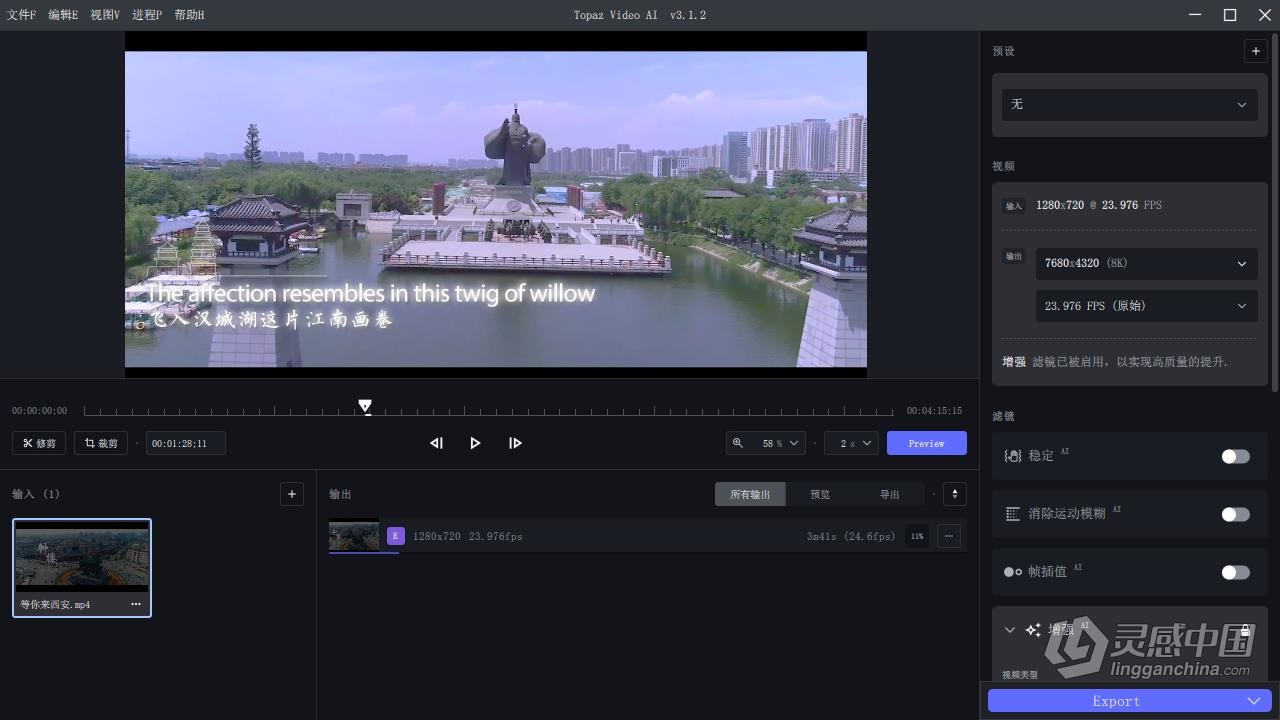Open the 文件F menu

coord(21,15)
